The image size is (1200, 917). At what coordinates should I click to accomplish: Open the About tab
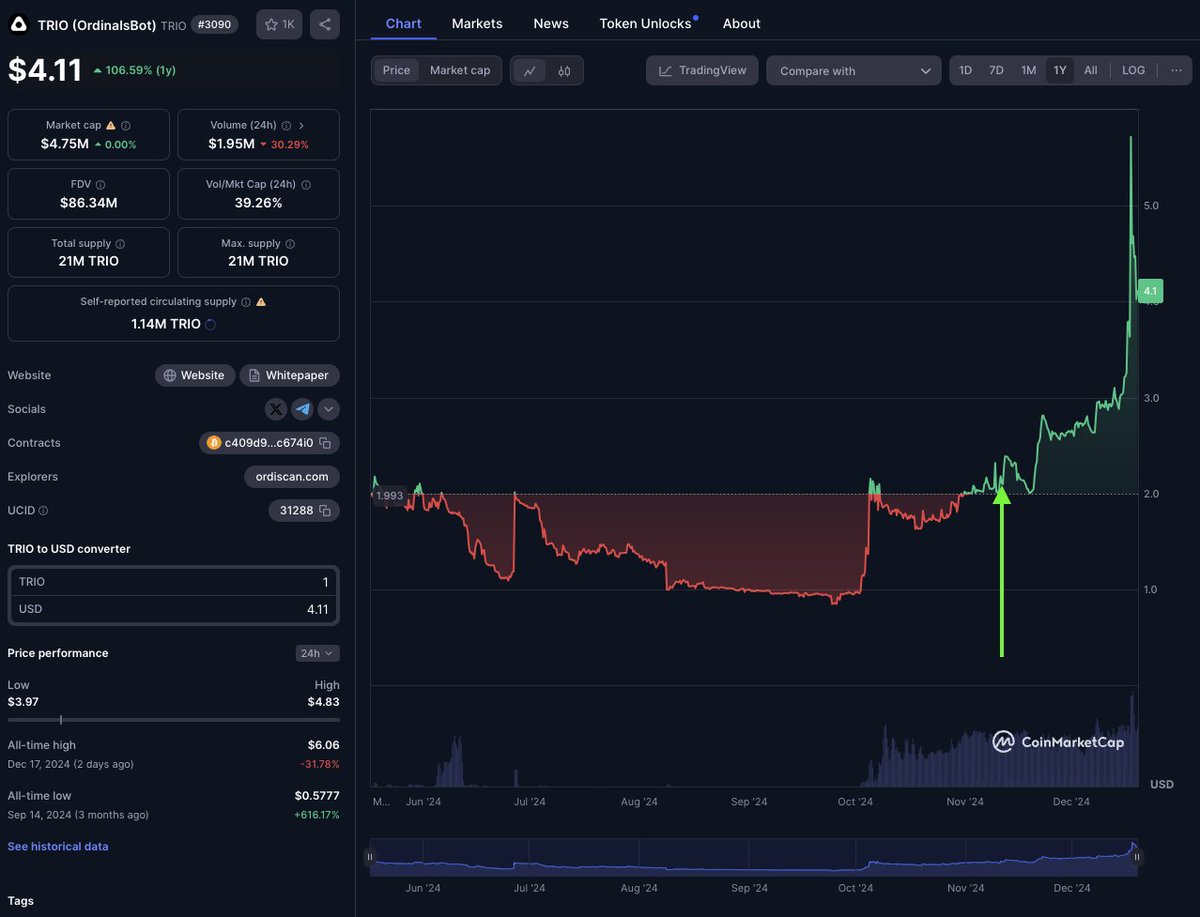click(x=741, y=23)
